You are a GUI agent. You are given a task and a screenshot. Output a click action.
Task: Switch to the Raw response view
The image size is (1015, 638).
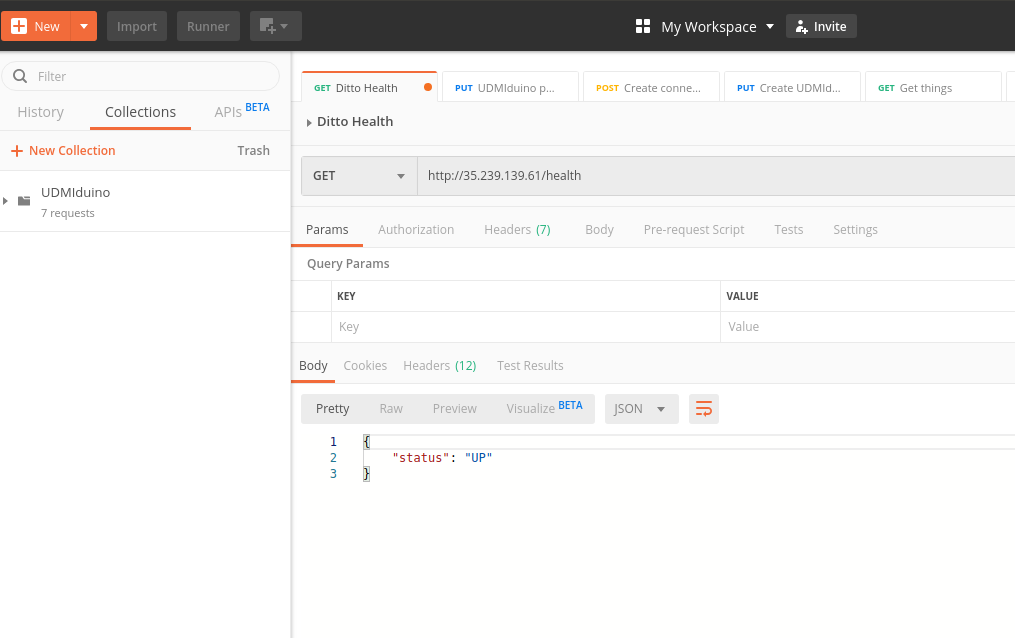coord(391,409)
